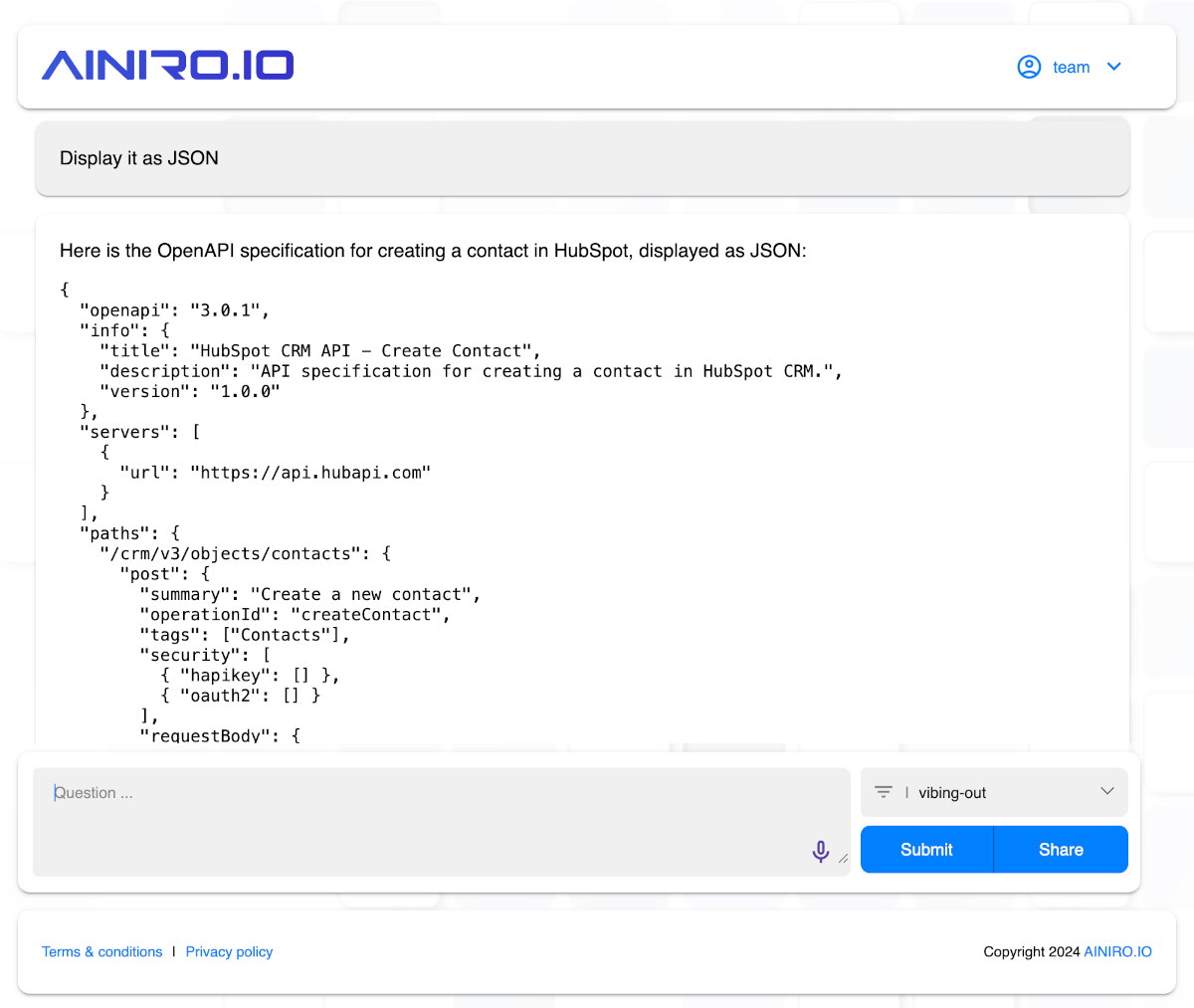Open the Privacy policy link

click(229, 952)
